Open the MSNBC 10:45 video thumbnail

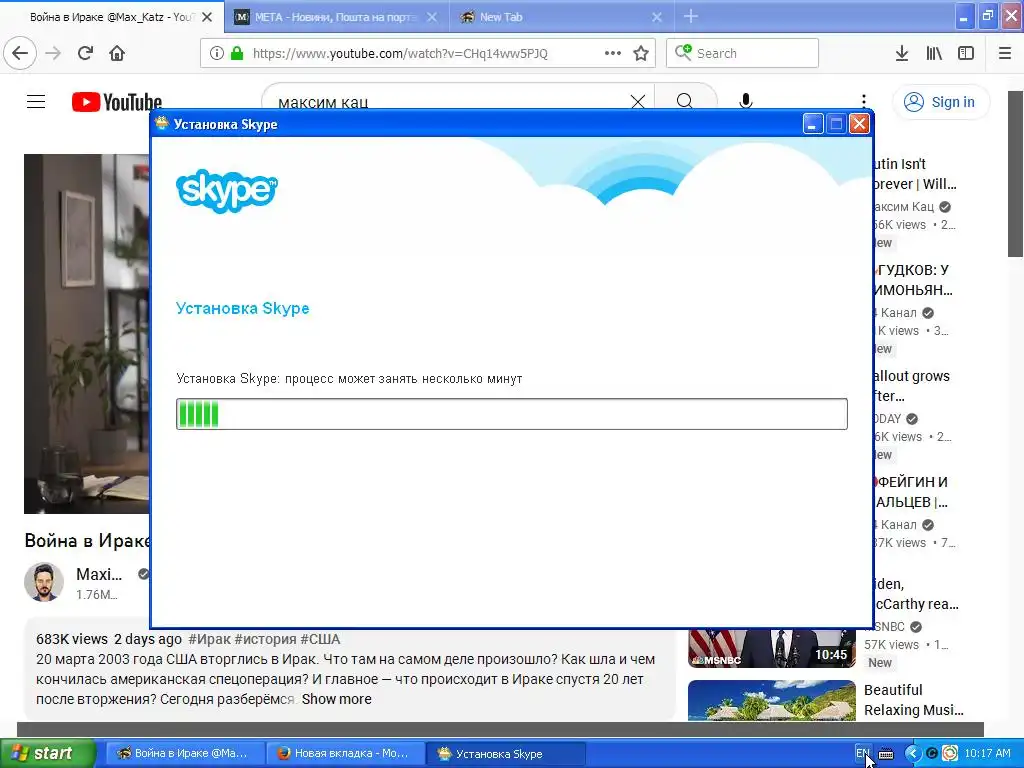click(x=771, y=648)
